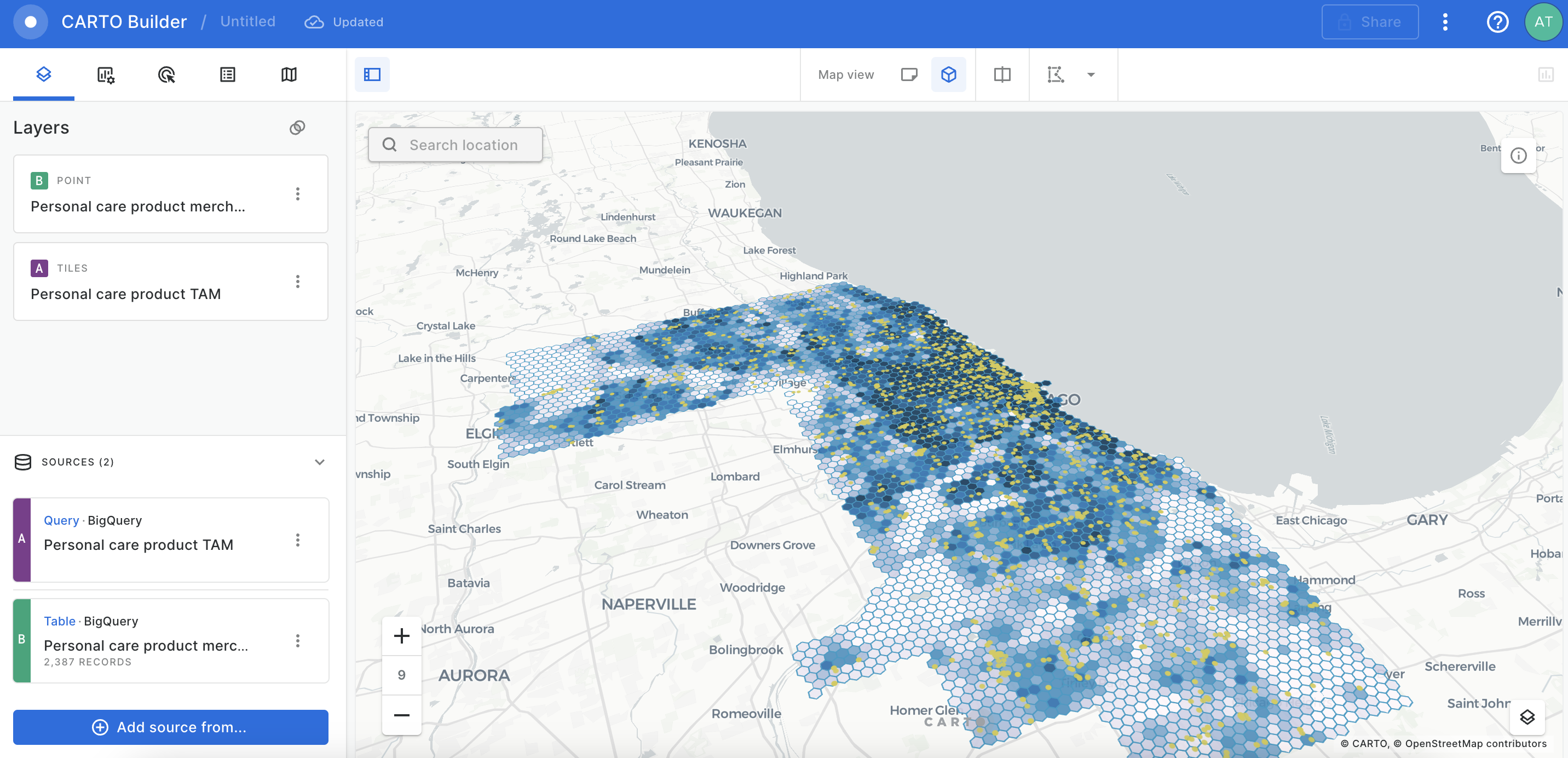Open the Widgets tab icon
The height and width of the screenshot is (758, 1568).
tap(105, 75)
